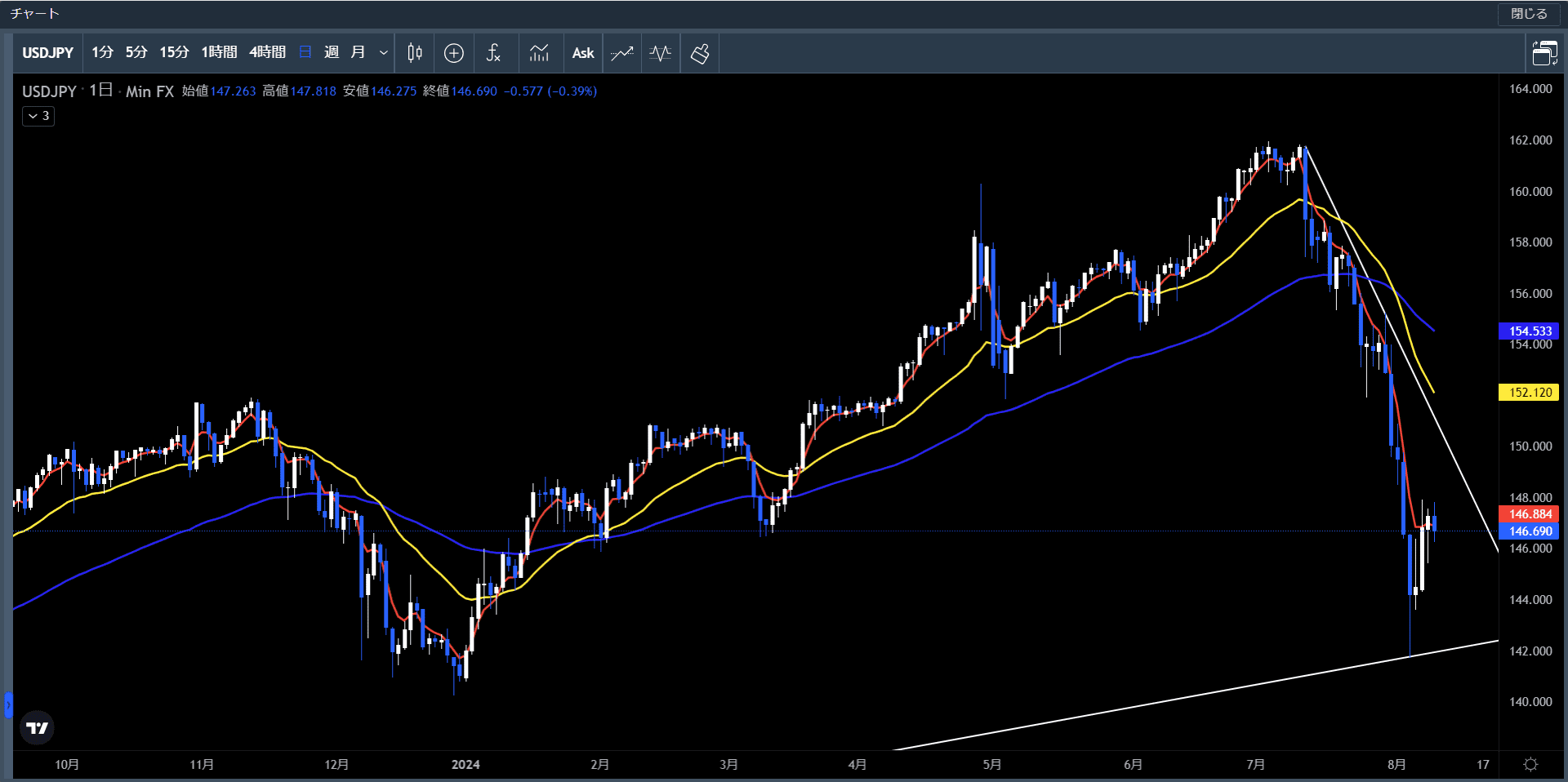
Task: Click the 高値 147.818 high value
Action: (299, 91)
